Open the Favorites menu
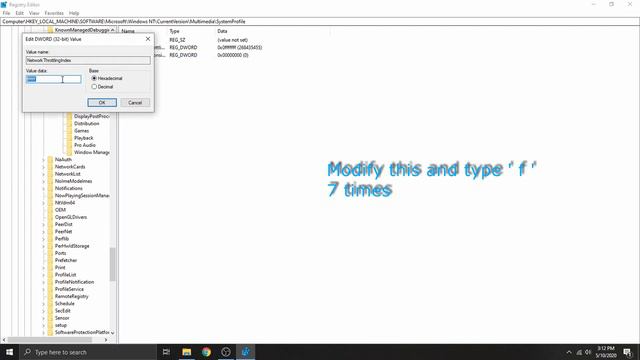 coord(54,13)
